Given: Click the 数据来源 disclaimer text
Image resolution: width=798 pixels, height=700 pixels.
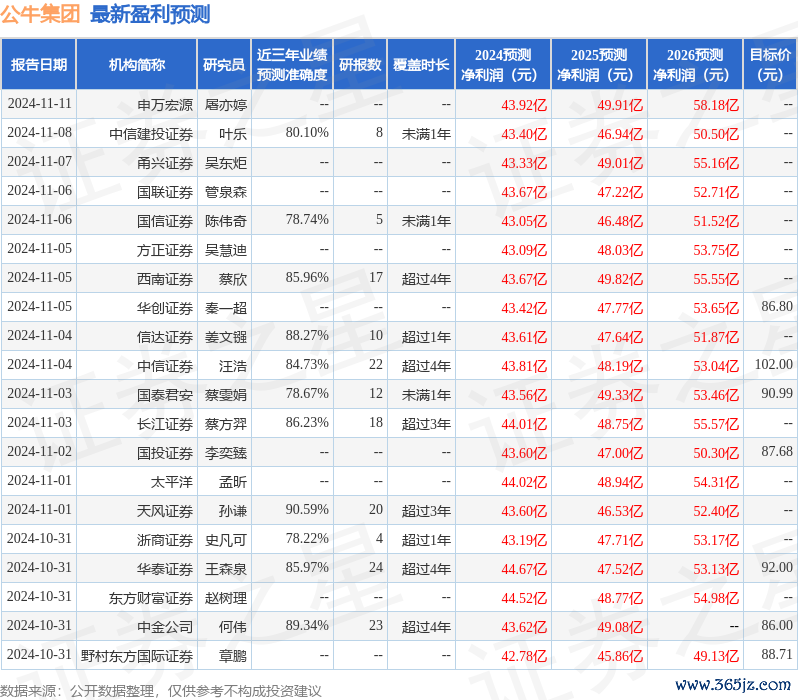Looking at the screenshot, I should pos(161,691).
